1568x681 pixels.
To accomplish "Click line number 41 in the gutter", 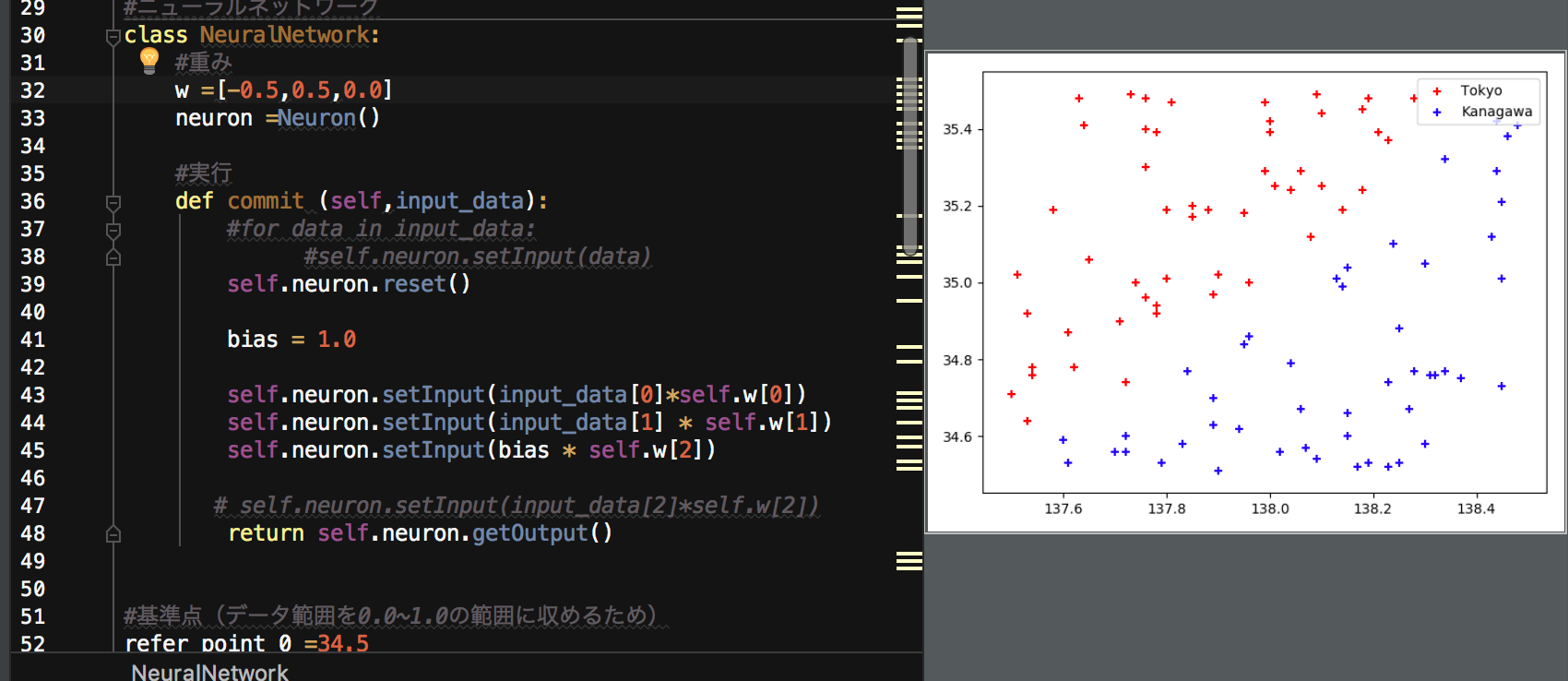I will (33, 340).
